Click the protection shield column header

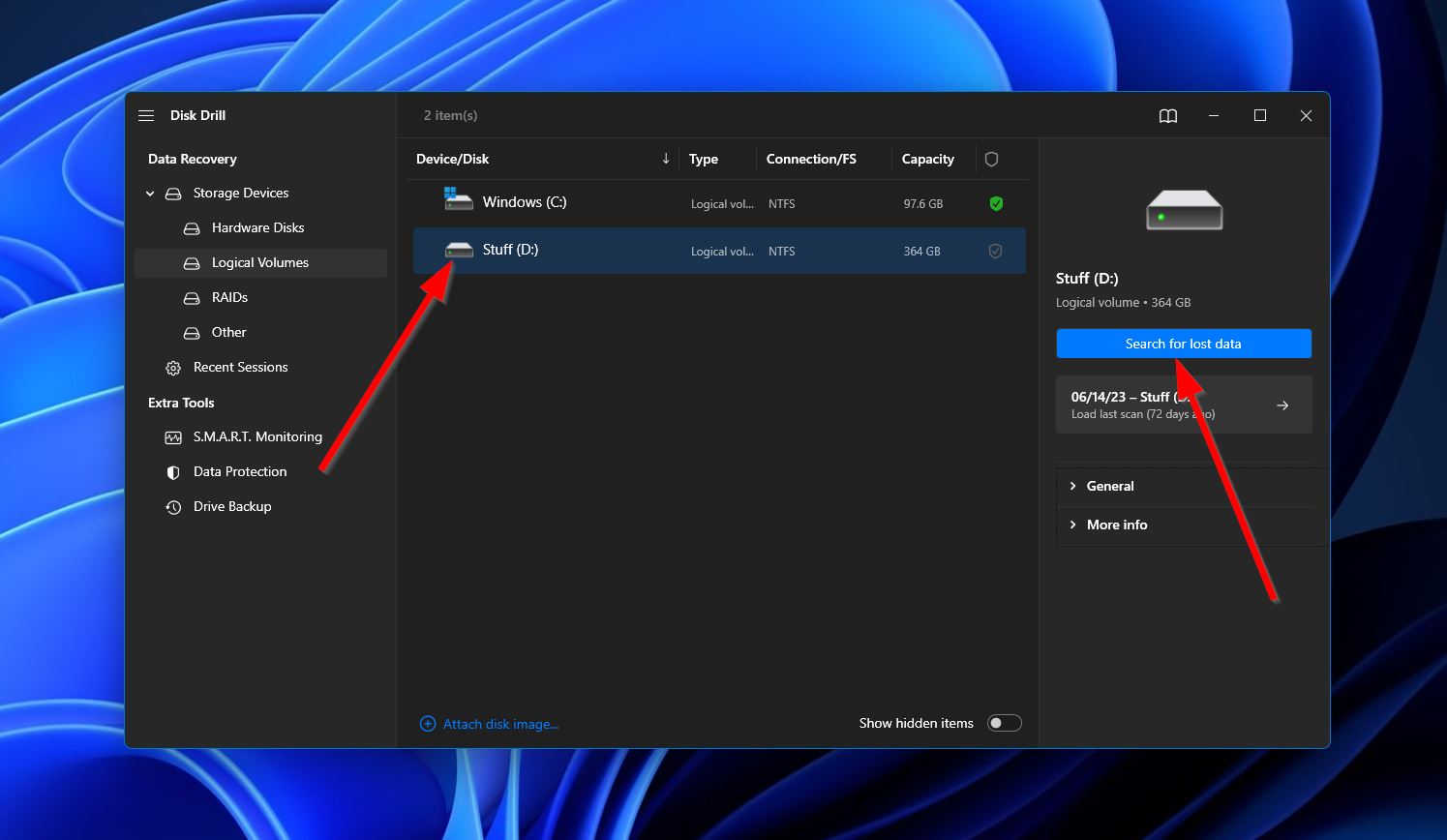(991, 159)
